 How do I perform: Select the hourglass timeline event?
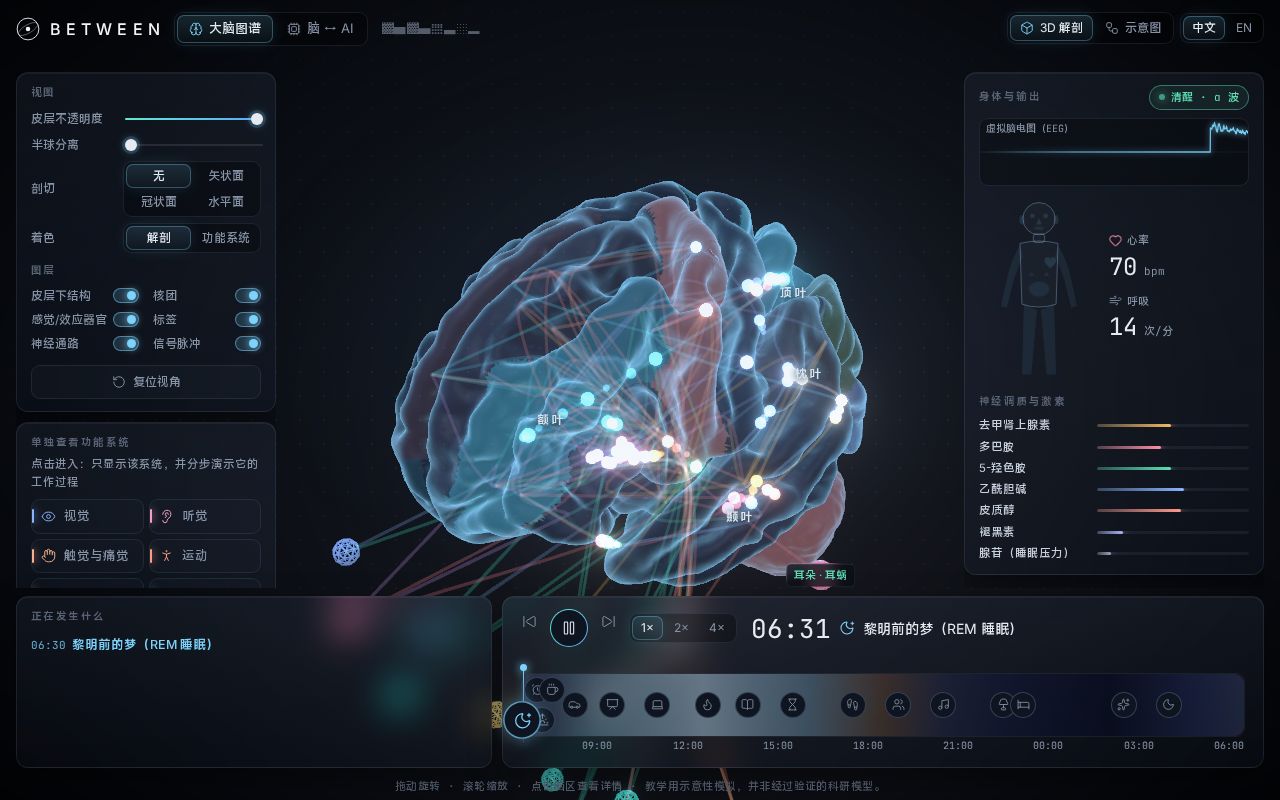[x=792, y=705]
